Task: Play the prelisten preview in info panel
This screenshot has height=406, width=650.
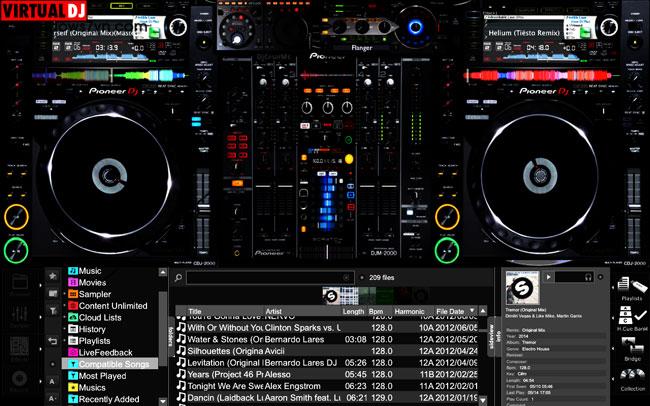Action: tap(548, 277)
